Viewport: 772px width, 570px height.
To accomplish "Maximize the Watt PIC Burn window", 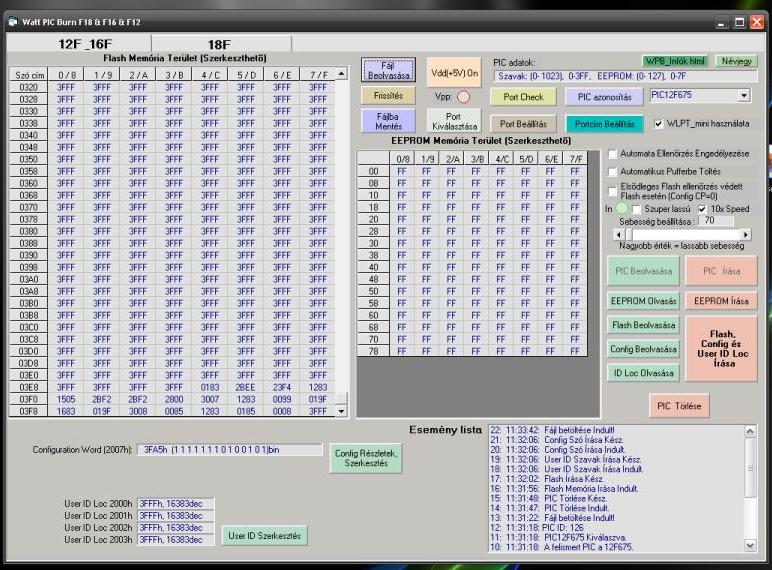I will click(739, 22).
